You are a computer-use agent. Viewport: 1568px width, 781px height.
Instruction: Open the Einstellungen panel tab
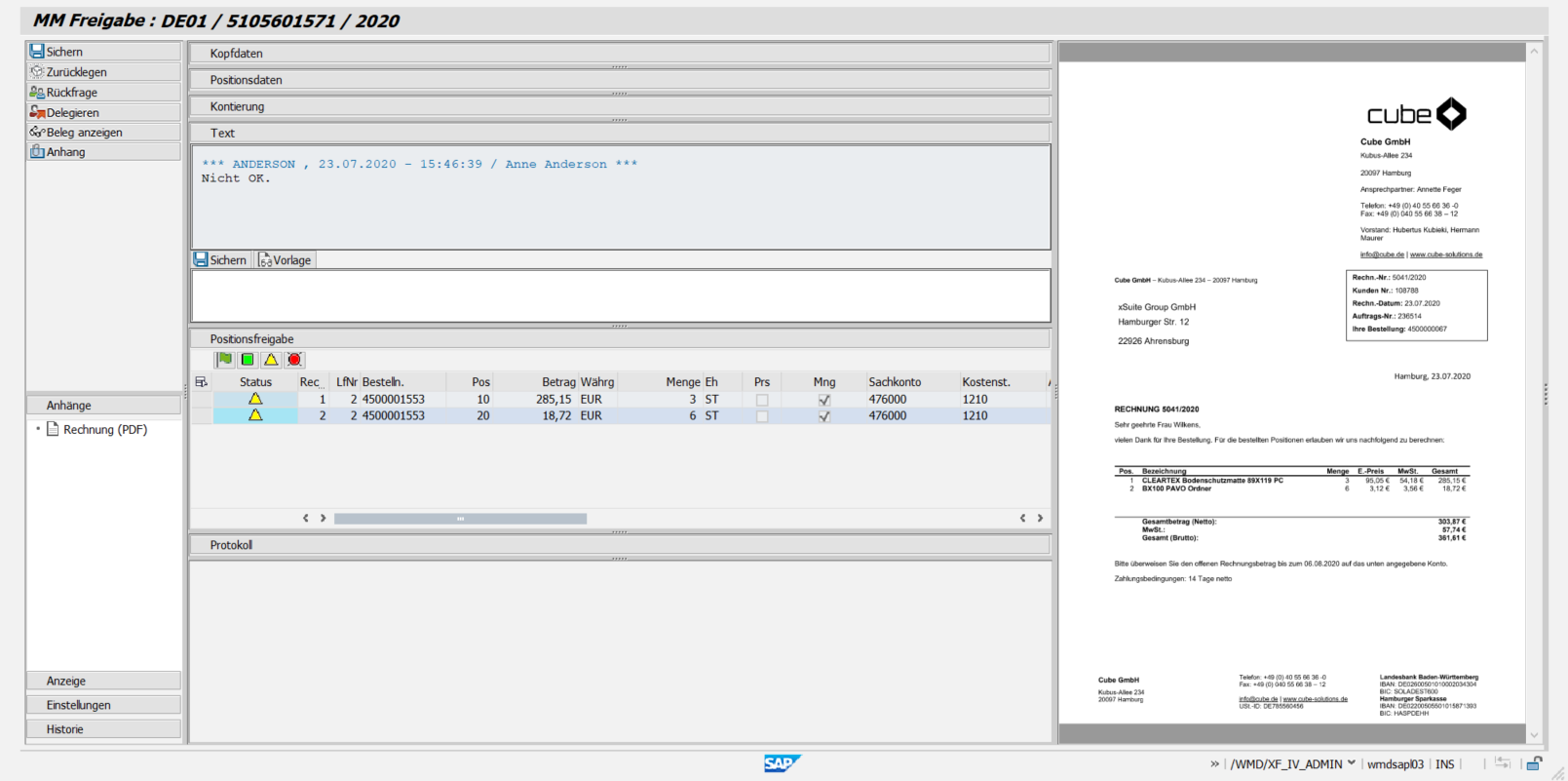click(x=78, y=705)
